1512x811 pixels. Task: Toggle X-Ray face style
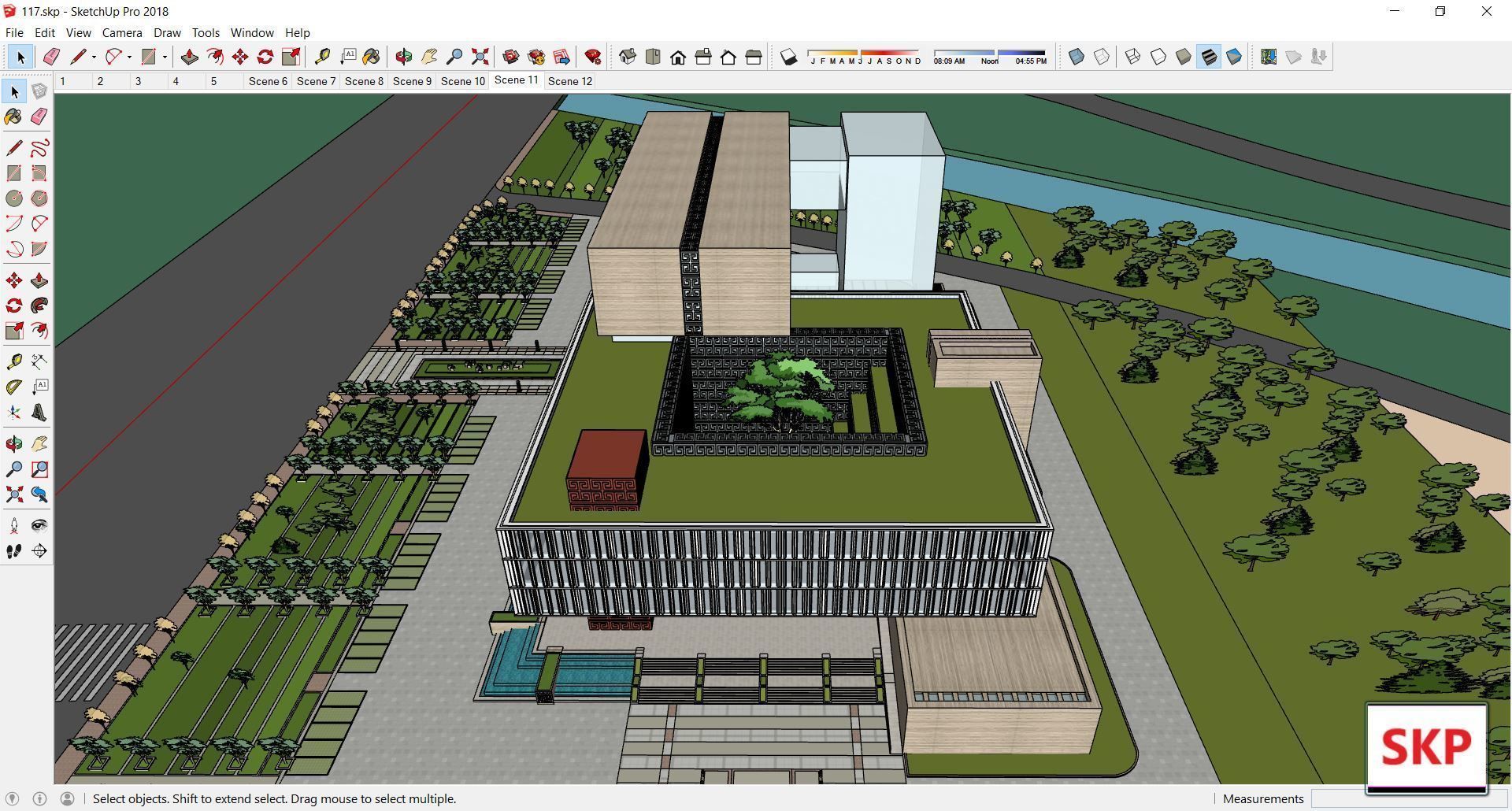point(1077,57)
